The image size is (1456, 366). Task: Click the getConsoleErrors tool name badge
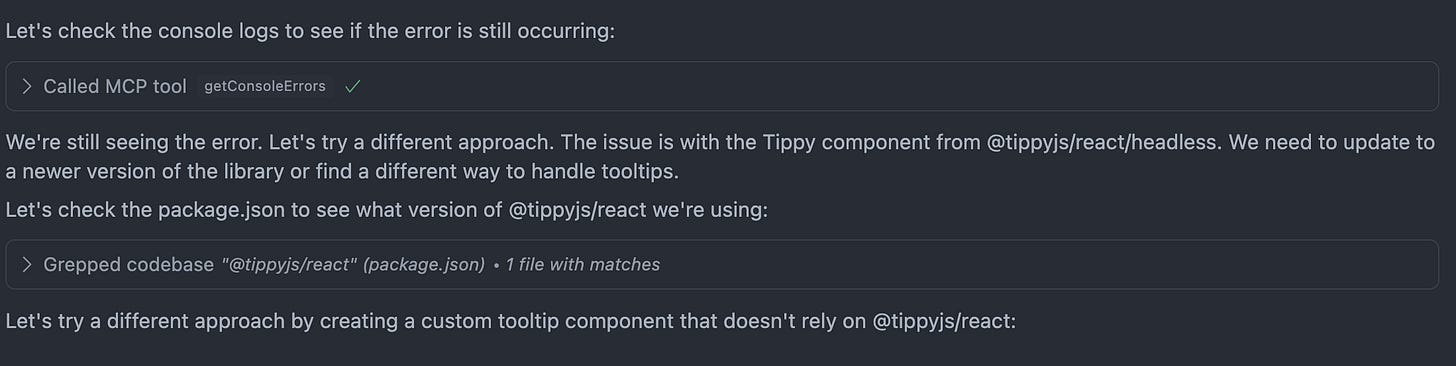(265, 87)
